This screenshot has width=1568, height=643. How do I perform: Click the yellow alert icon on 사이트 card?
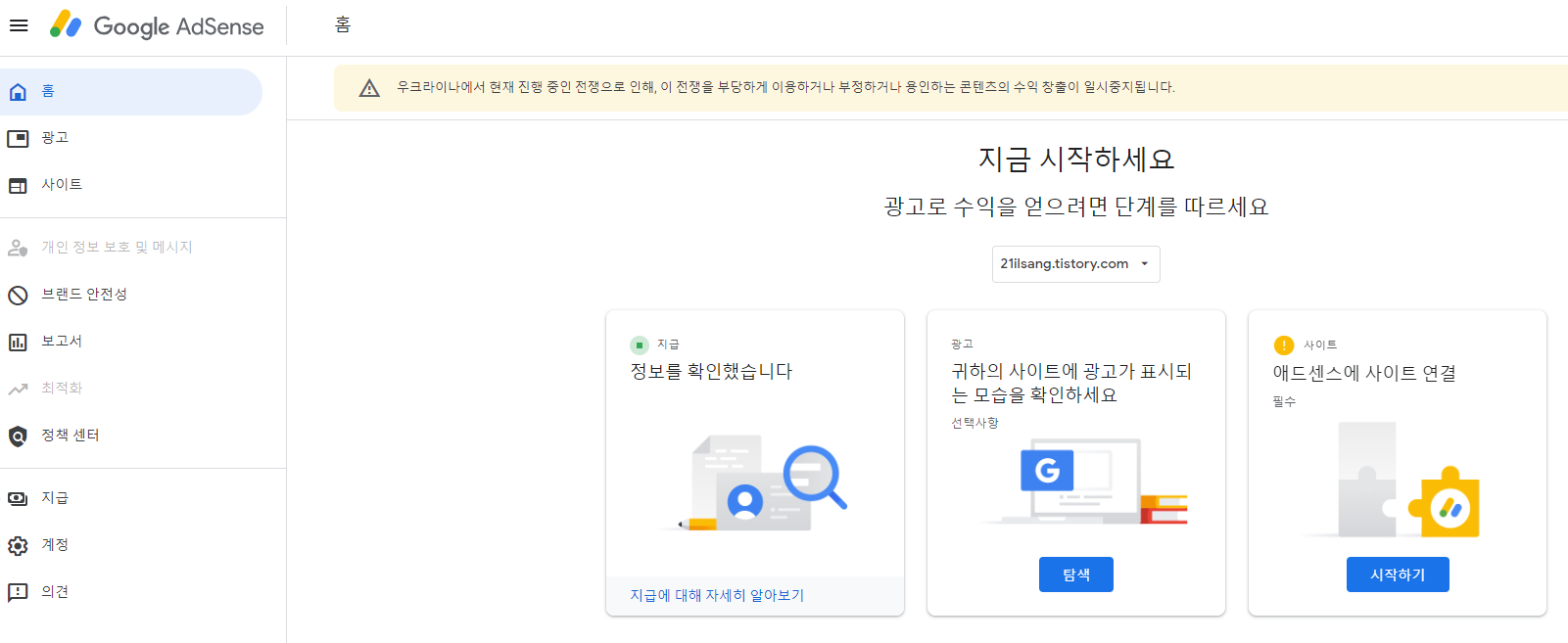pos(1284,345)
